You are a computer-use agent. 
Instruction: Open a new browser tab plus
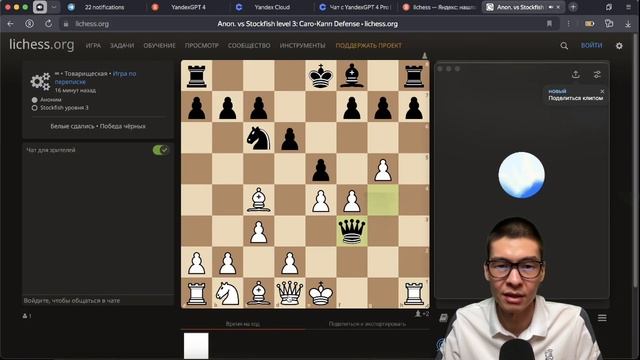(x=573, y=7)
